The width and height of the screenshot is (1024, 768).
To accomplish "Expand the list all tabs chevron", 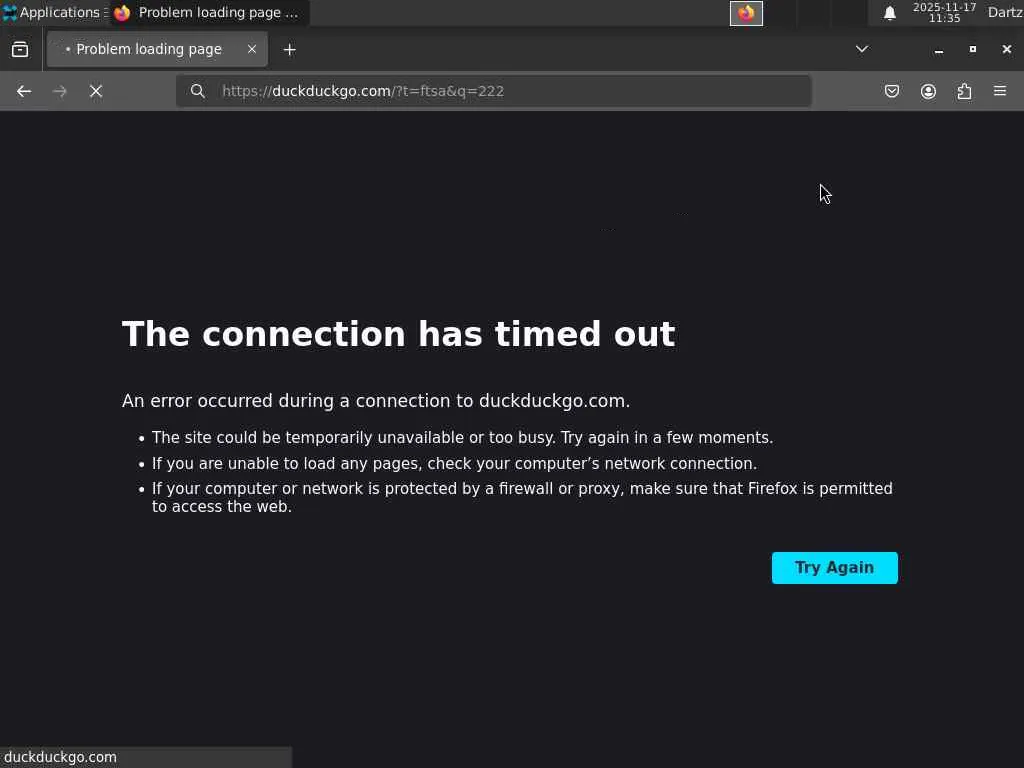I will pyautogui.click(x=862, y=49).
